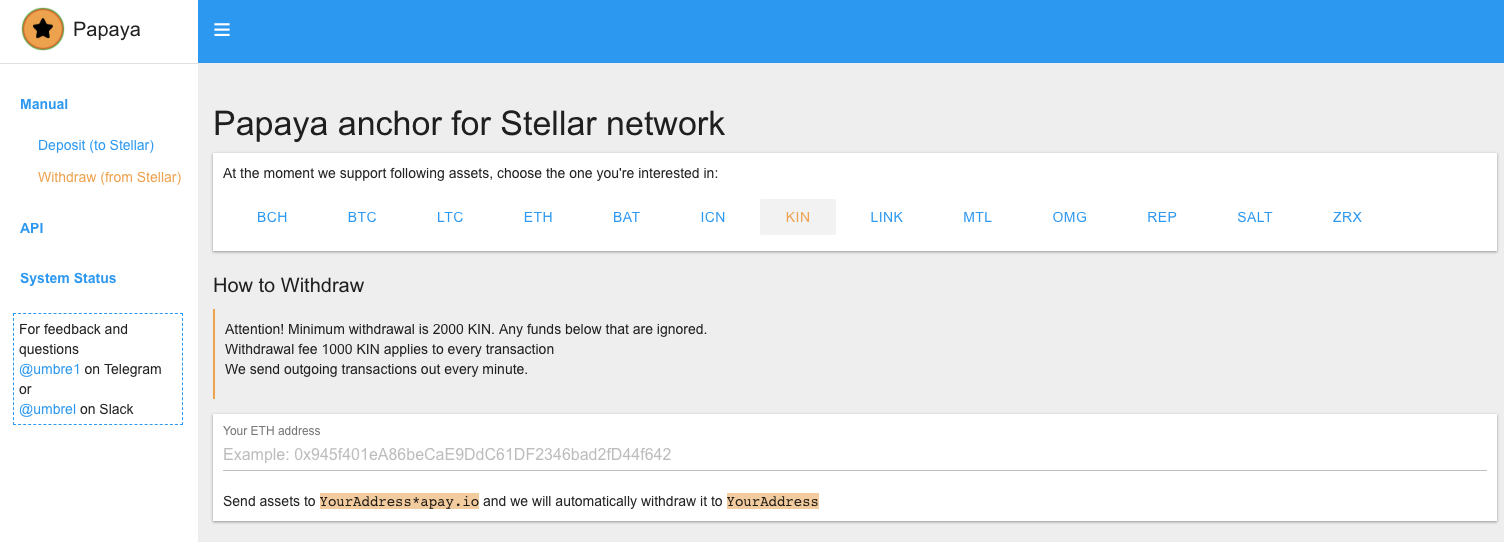Select the BTC asset tab
1504x542 pixels.
click(362, 217)
